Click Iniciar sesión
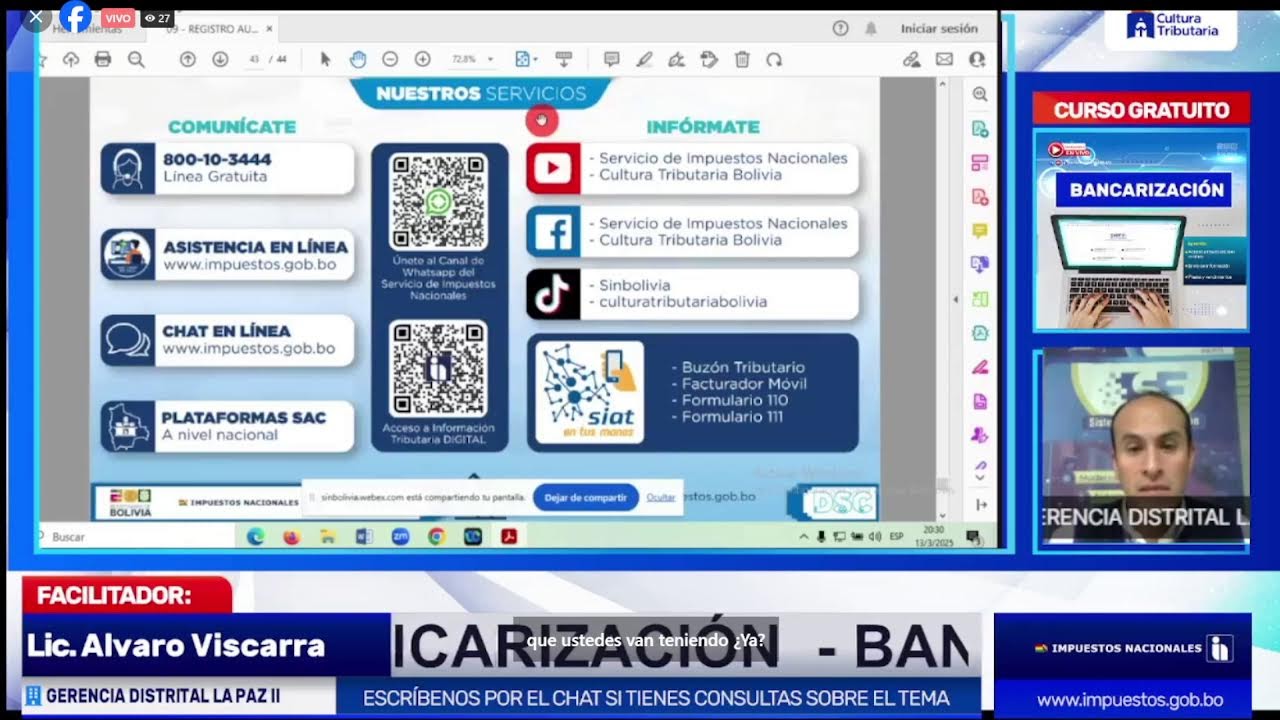1280x720 pixels. pos(939,29)
